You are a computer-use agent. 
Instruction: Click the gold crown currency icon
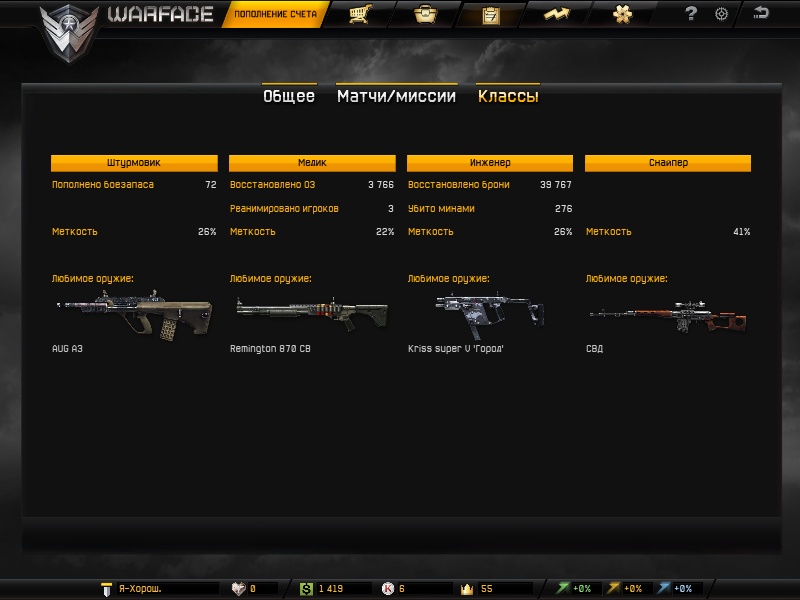tap(467, 589)
